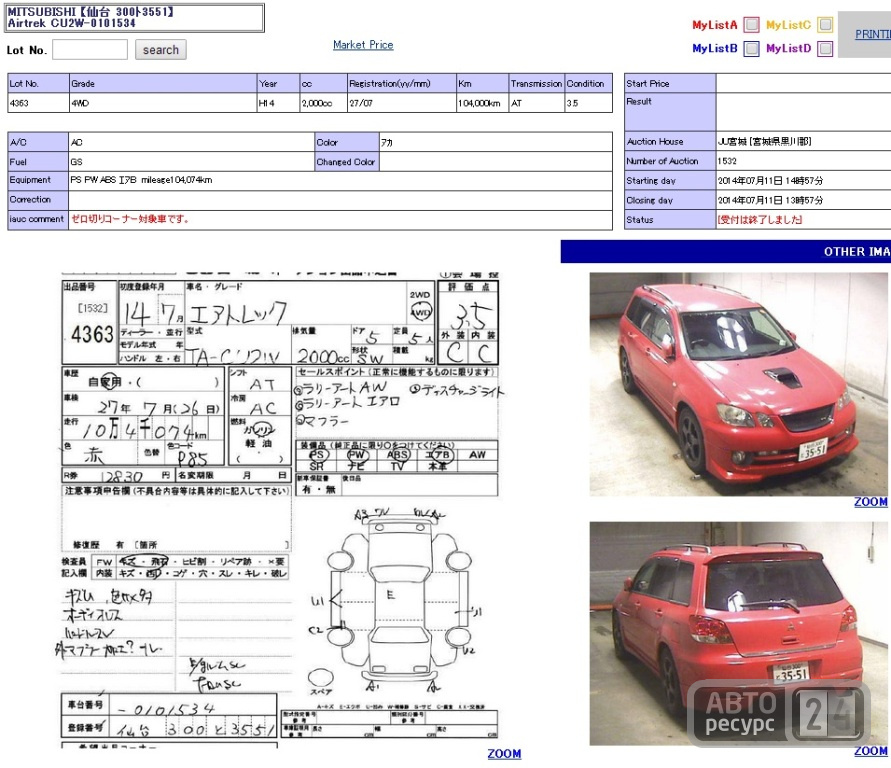The width and height of the screenshot is (891, 768).
Task: Tick the MyListC checkbox
Action: [825, 24]
